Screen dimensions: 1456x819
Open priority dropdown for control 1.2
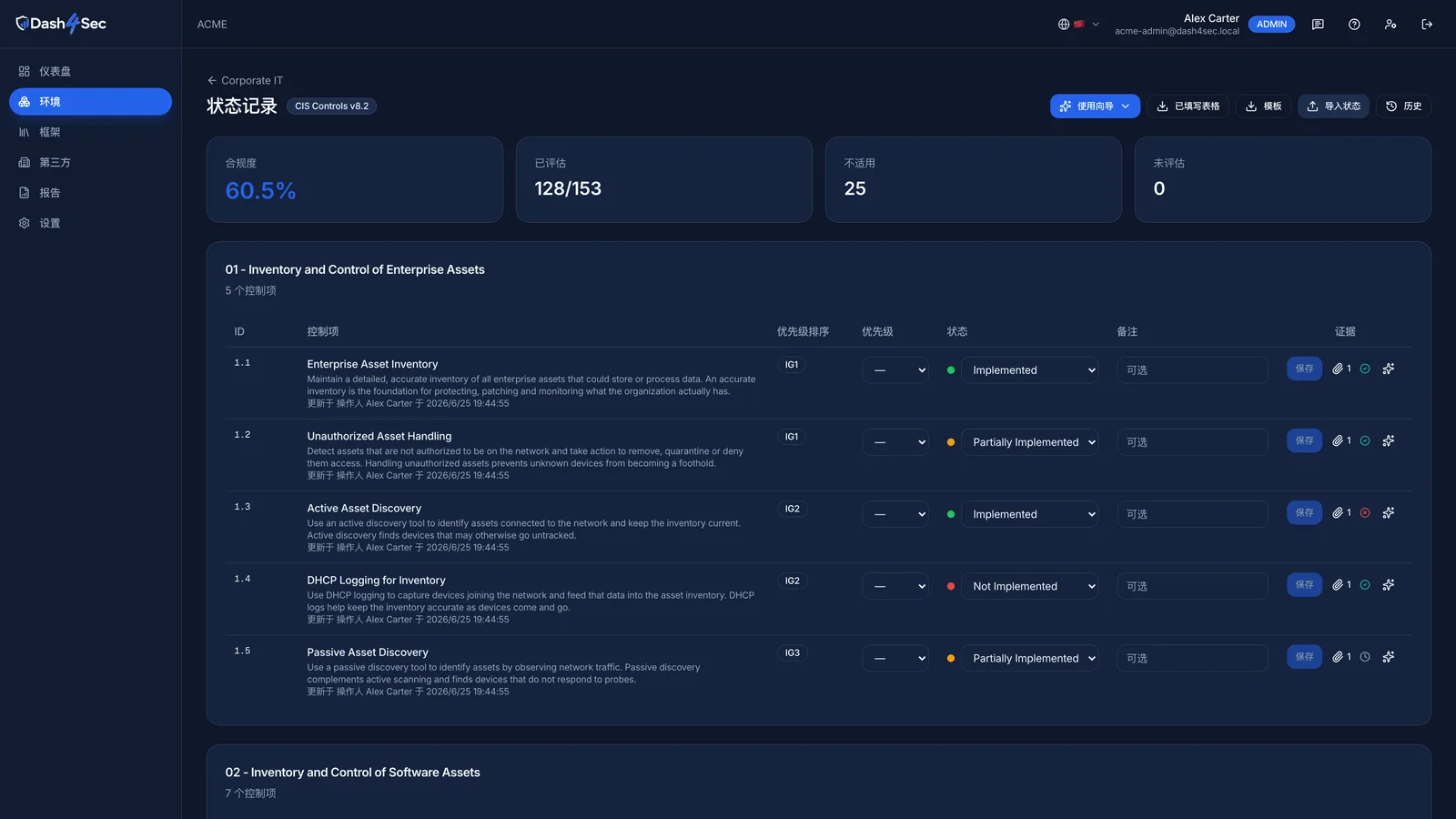(x=895, y=442)
